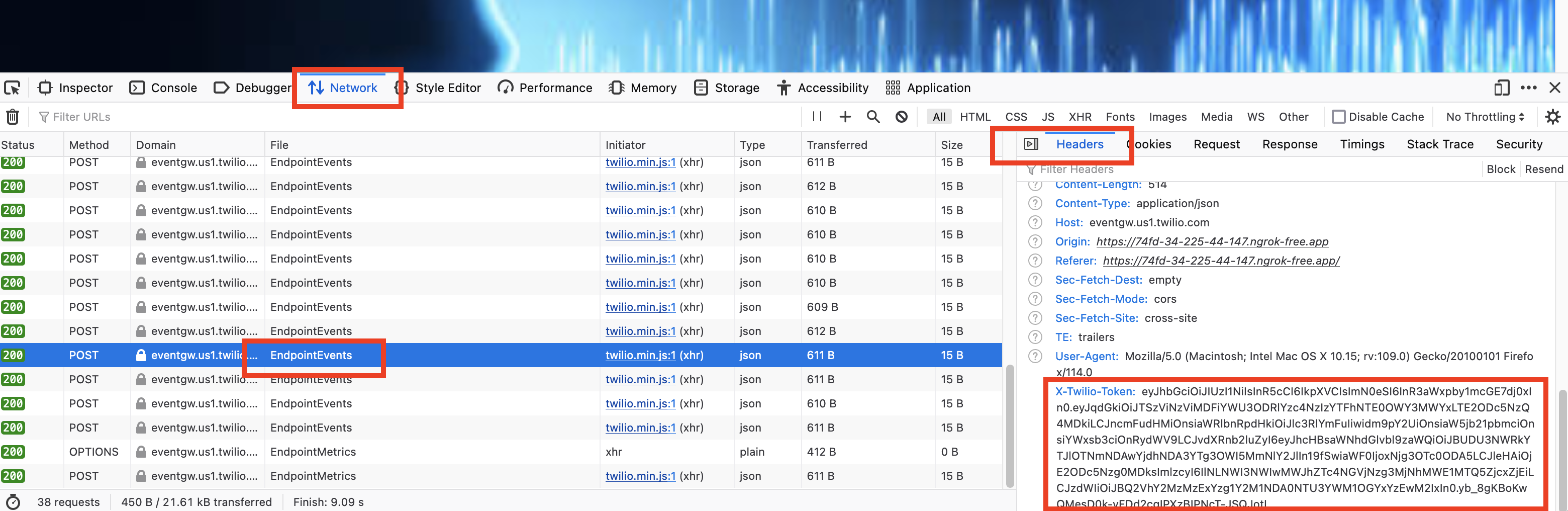This screenshot has height=511, width=1568.
Task: Open the devtools three-dot menu
Action: coord(1528,88)
